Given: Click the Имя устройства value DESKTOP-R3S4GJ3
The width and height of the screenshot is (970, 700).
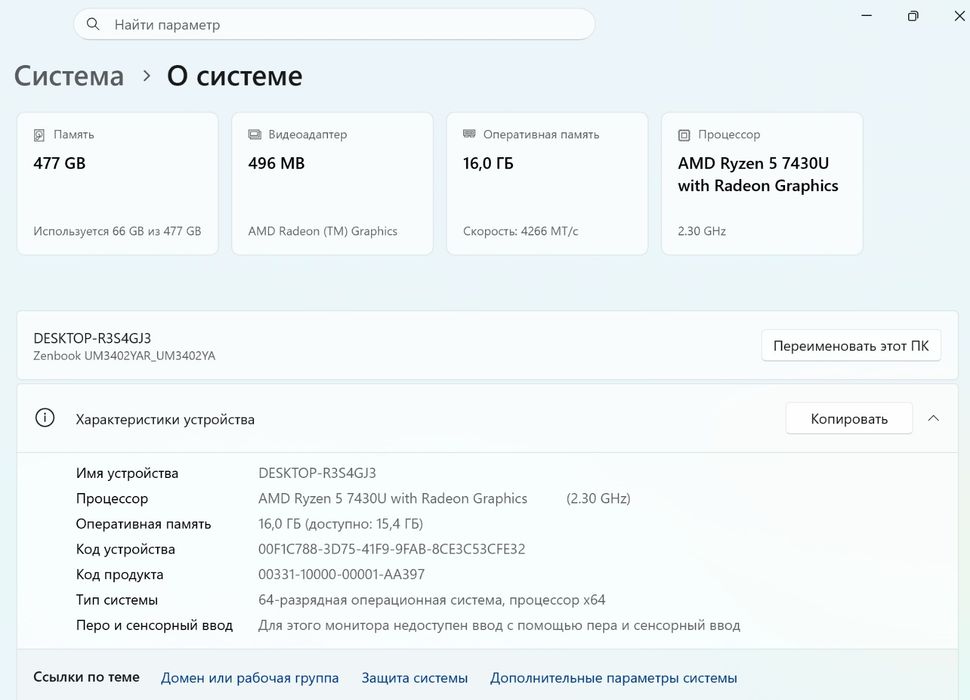Looking at the screenshot, I should [317, 473].
